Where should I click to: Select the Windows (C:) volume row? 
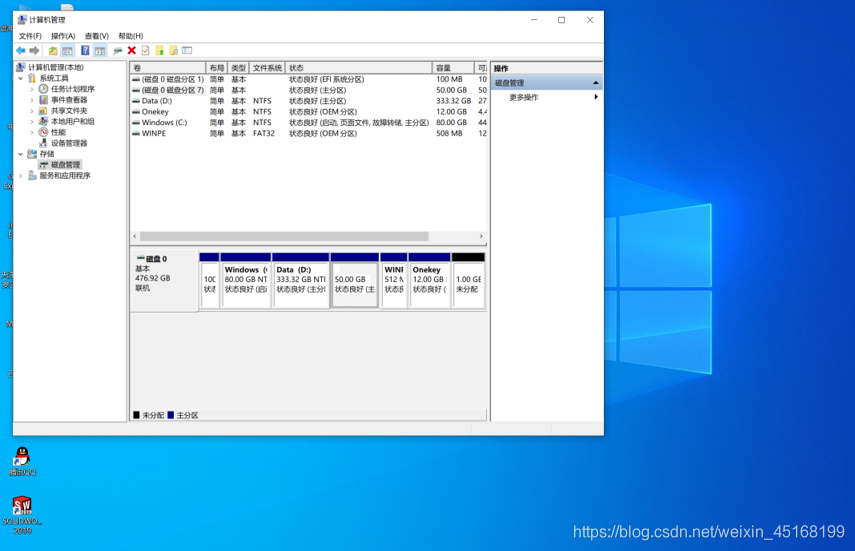tap(309, 122)
